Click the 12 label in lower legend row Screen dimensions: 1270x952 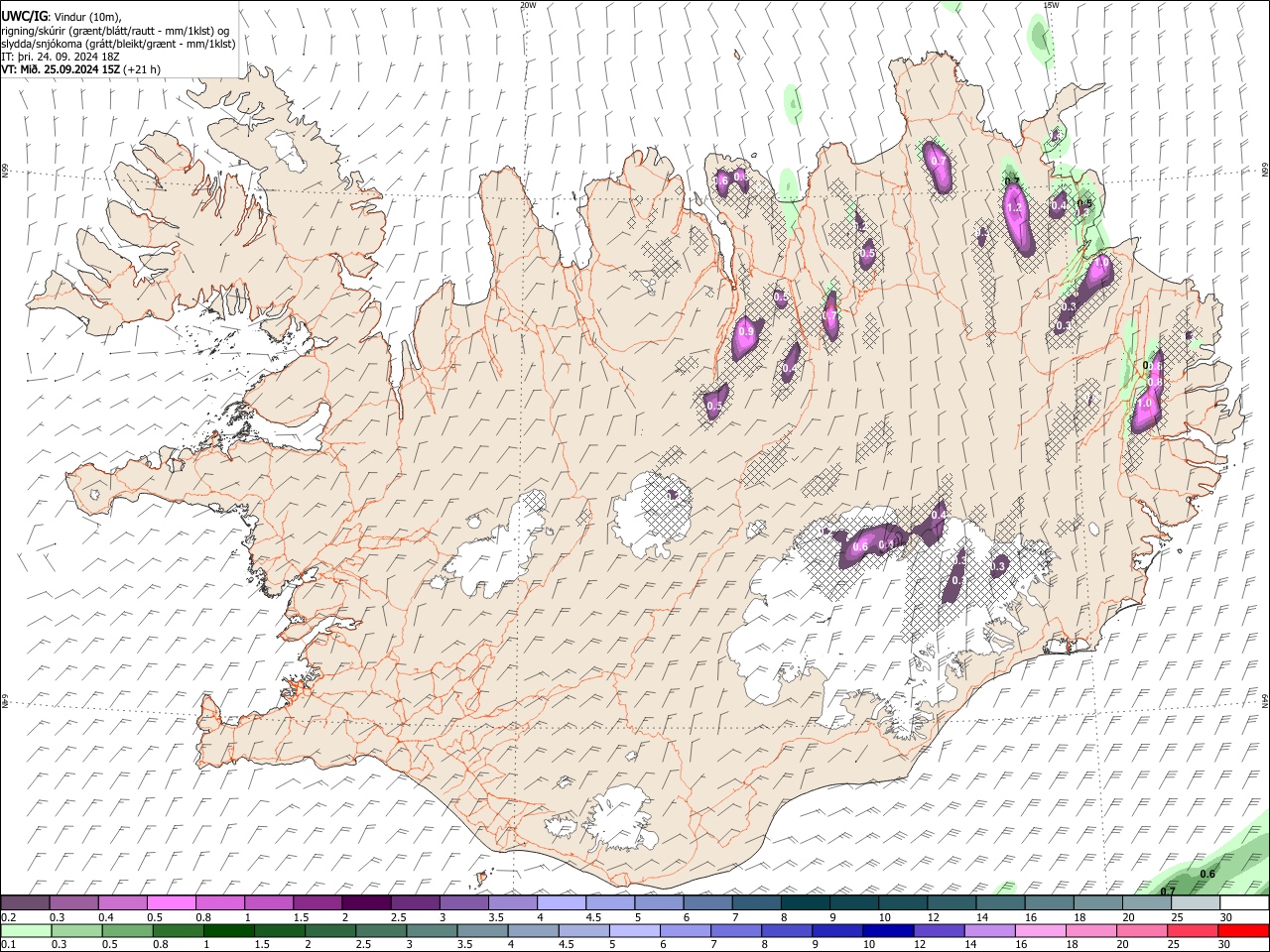[920, 945]
